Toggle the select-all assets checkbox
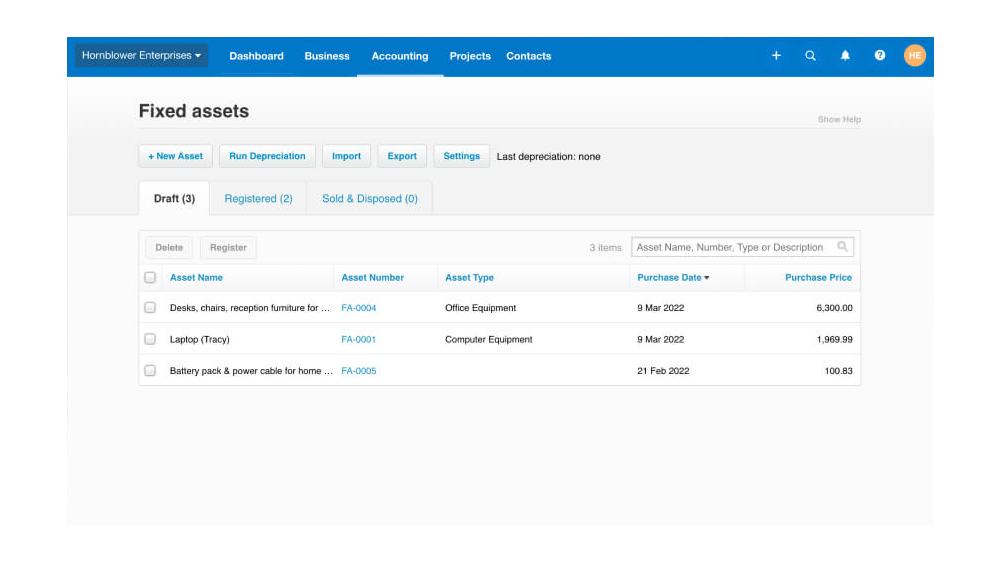Viewport: 1001px width, 562px height. 150,277
